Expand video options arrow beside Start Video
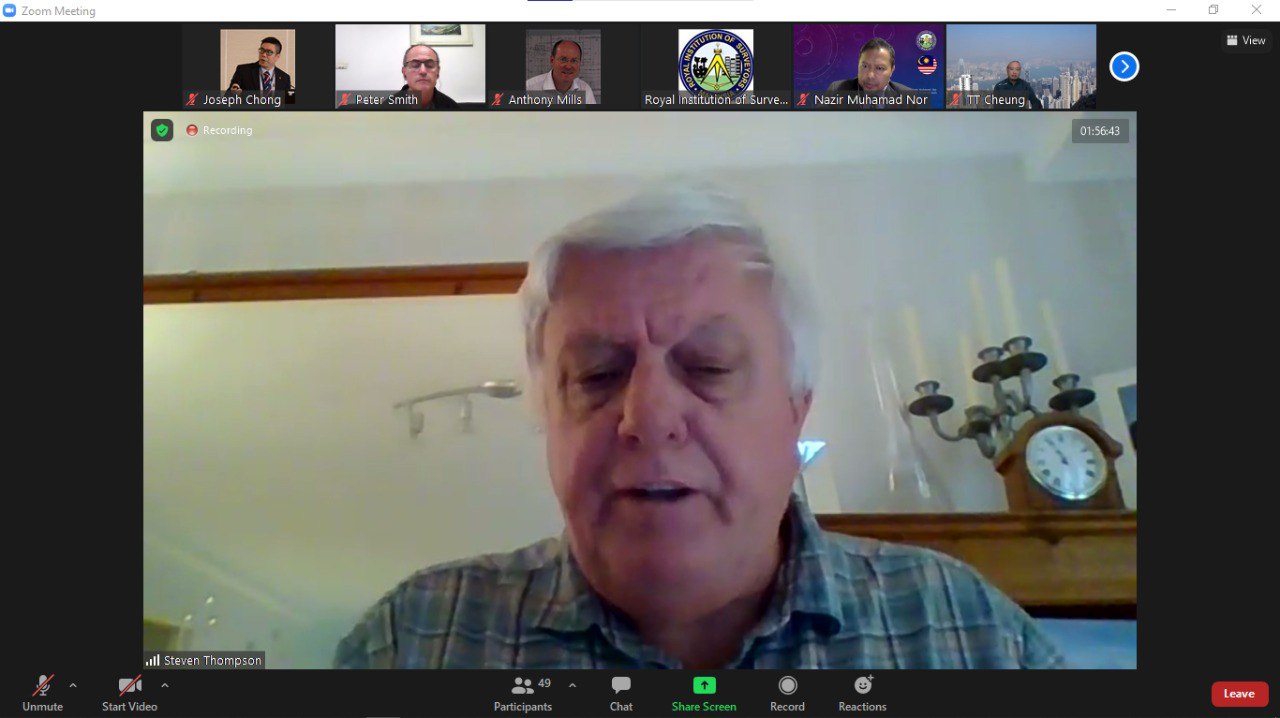Viewport: 1280px width, 718px height. 165,685
